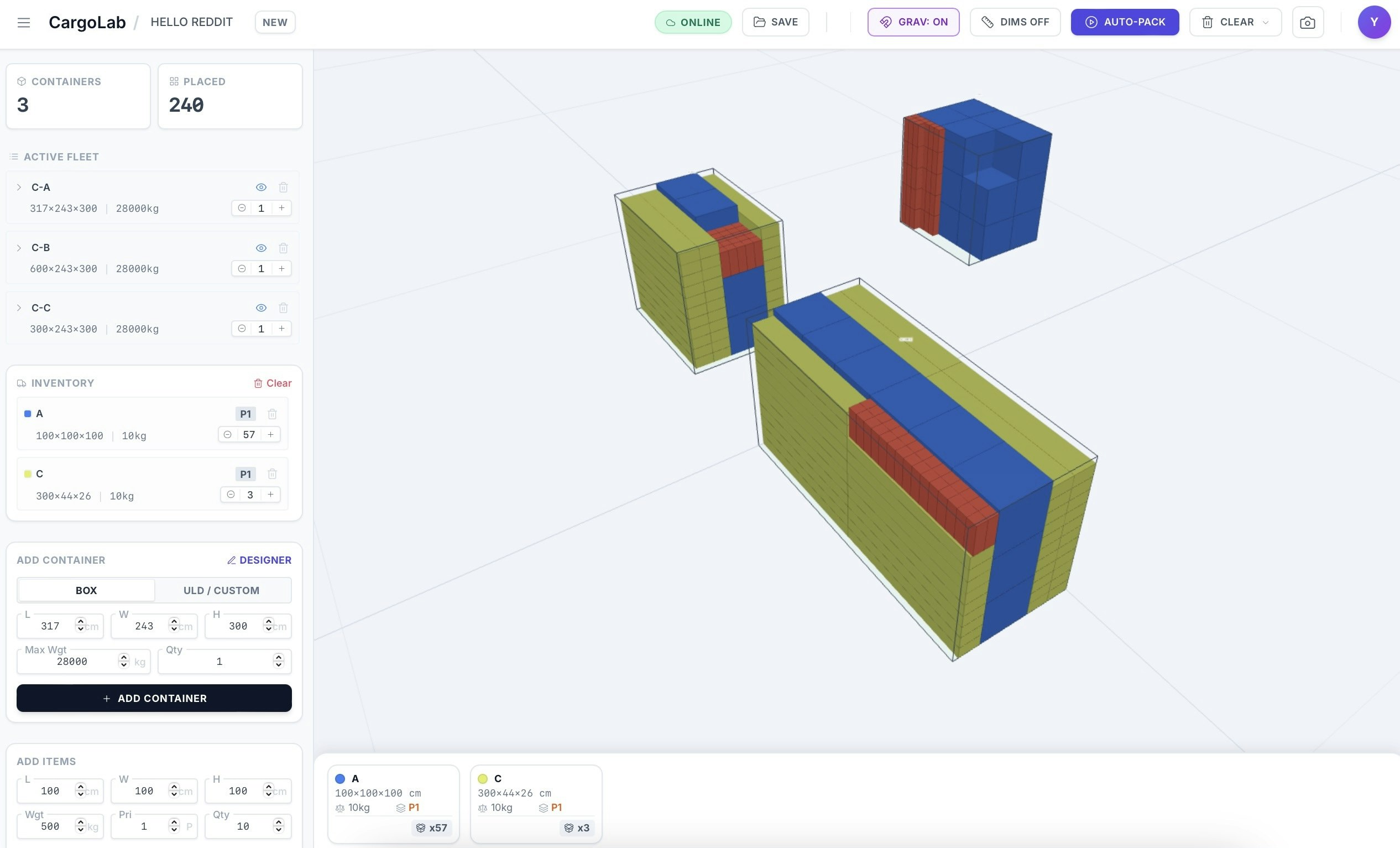Delete container C-B from the fleet
Image resolution: width=1400 pixels, height=848 pixels.
click(x=284, y=248)
